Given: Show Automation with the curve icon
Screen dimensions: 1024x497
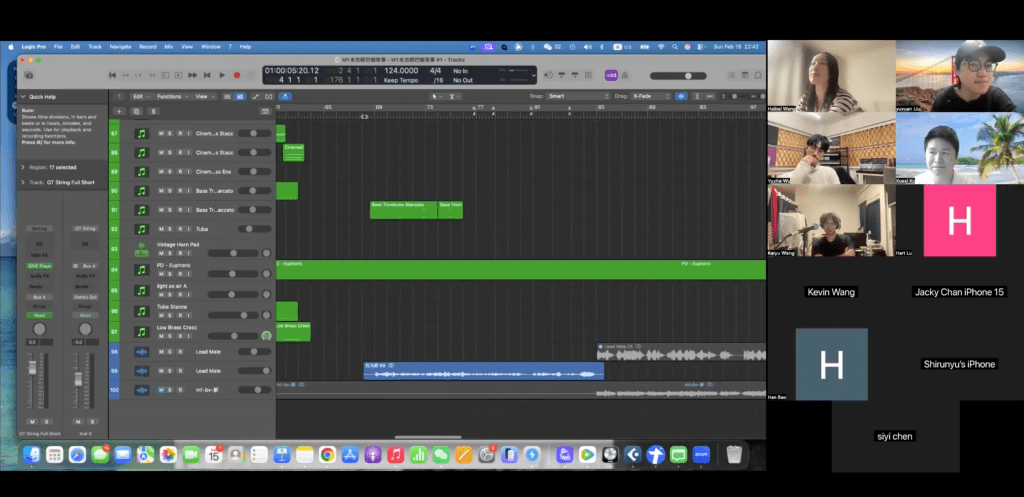Looking at the screenshot, I should [255, 97].
